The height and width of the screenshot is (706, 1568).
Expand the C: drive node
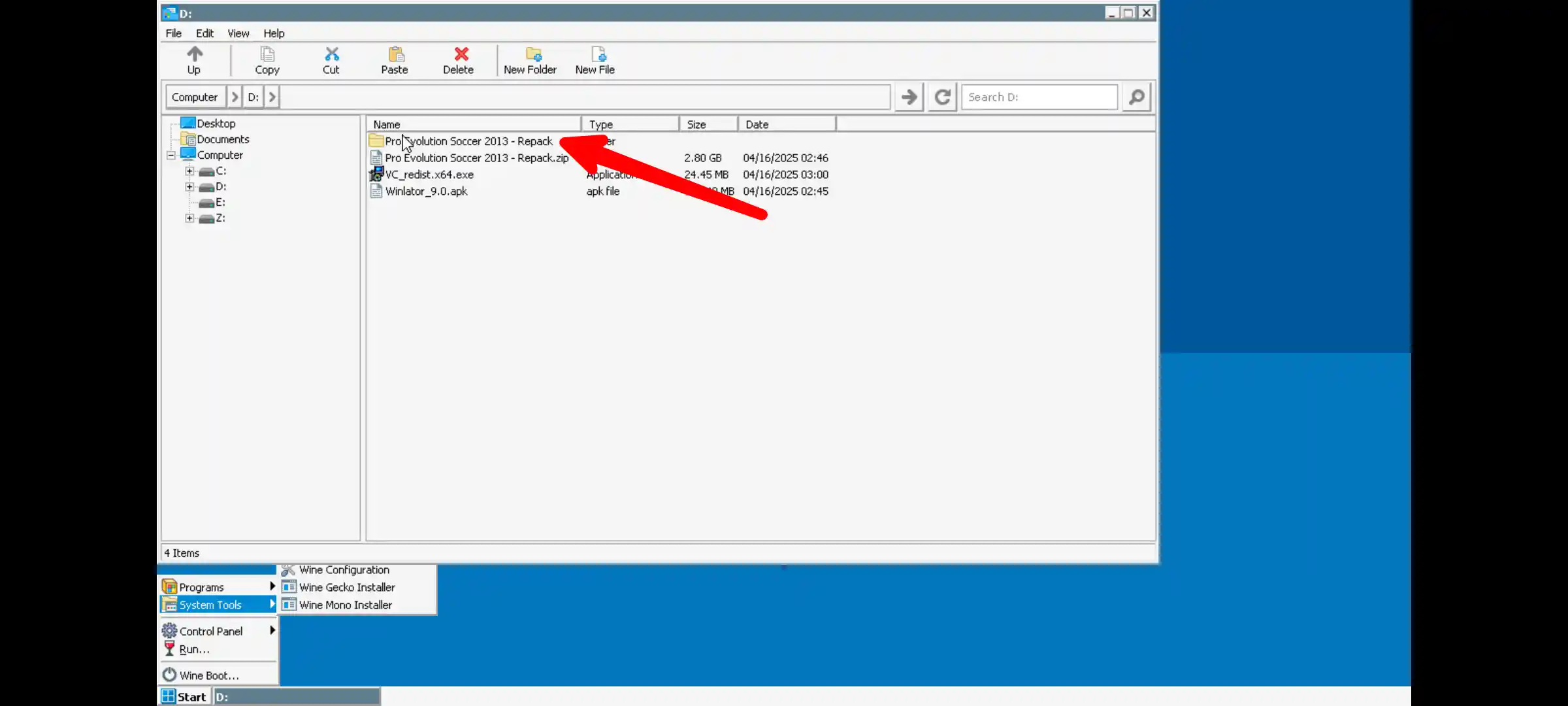coord(189,171)
